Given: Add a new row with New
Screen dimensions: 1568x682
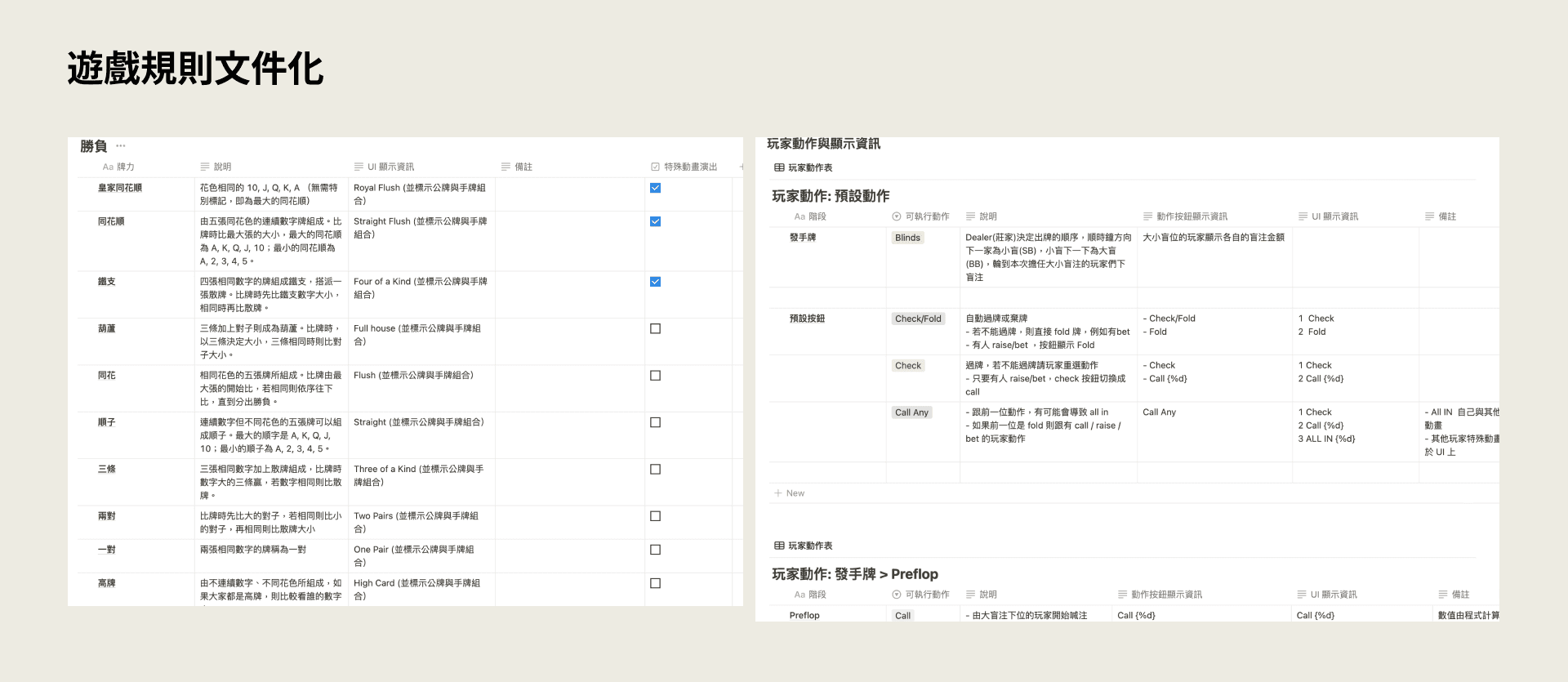Looking at the screenshot, I should point(790,493).
